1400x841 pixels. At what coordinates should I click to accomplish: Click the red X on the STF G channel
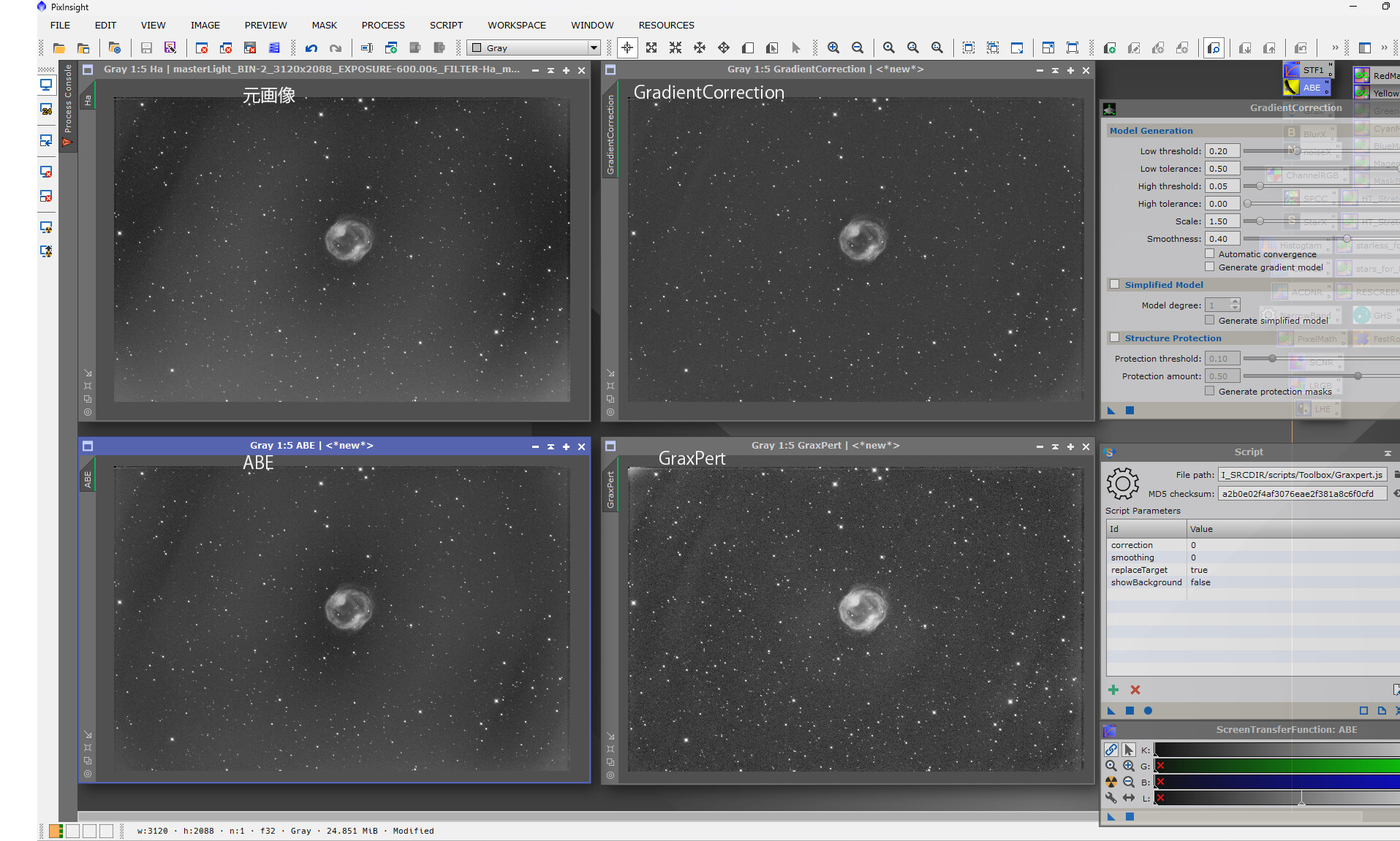[1160, 766]
